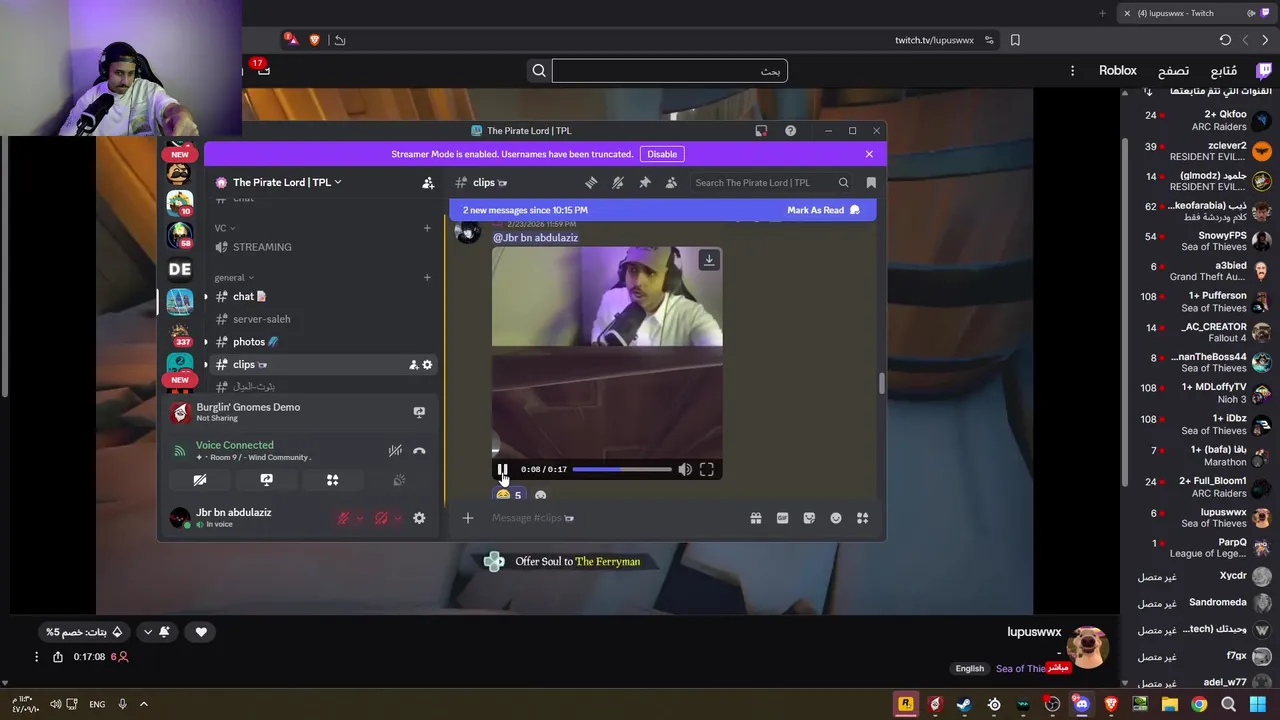The height and width of the screenshot is (720, 1280).
Task: Open Twitch more options three-dot menu
Action: click(x=1072, y=71)
